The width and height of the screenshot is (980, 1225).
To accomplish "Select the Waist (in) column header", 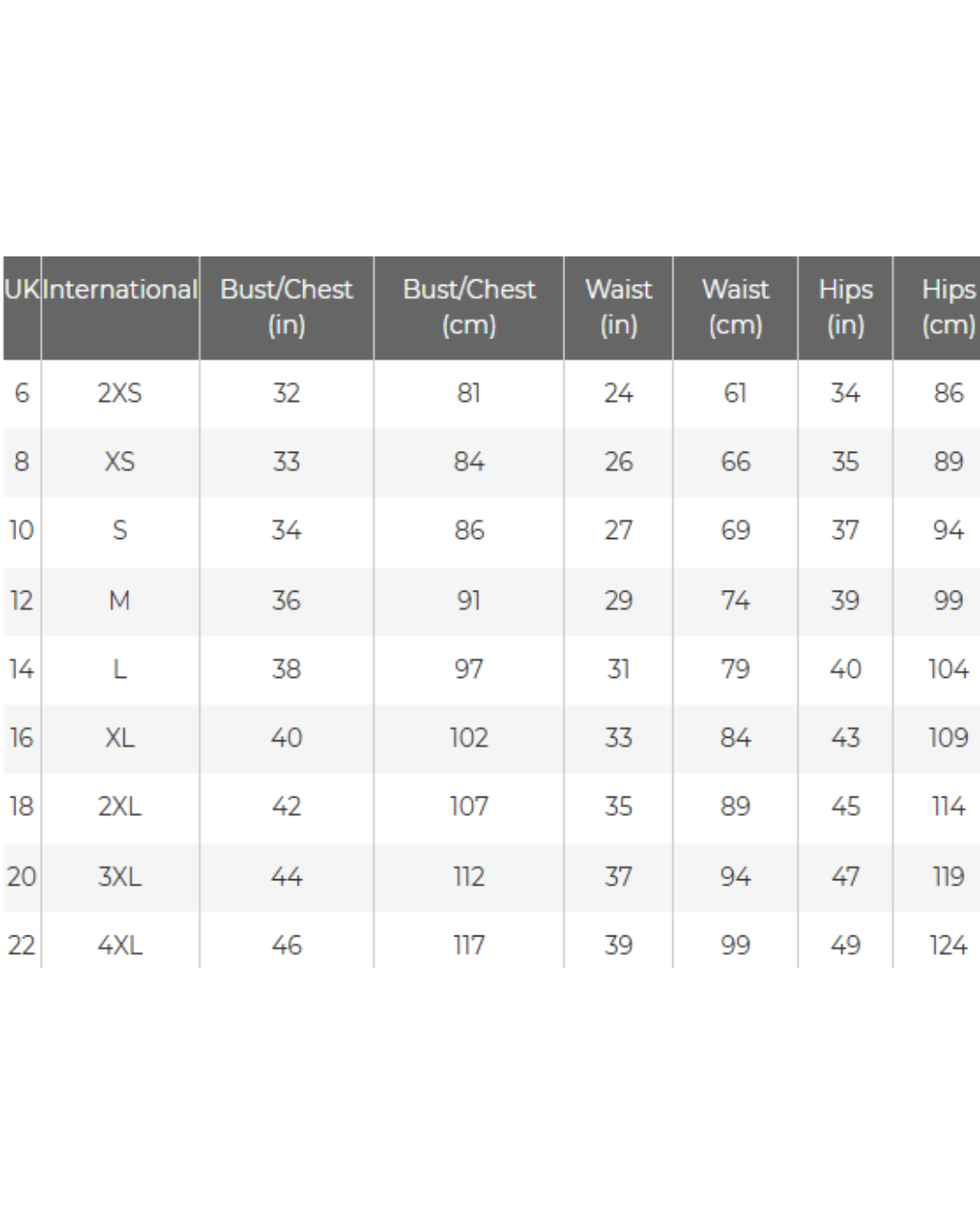I will [619, 307].
